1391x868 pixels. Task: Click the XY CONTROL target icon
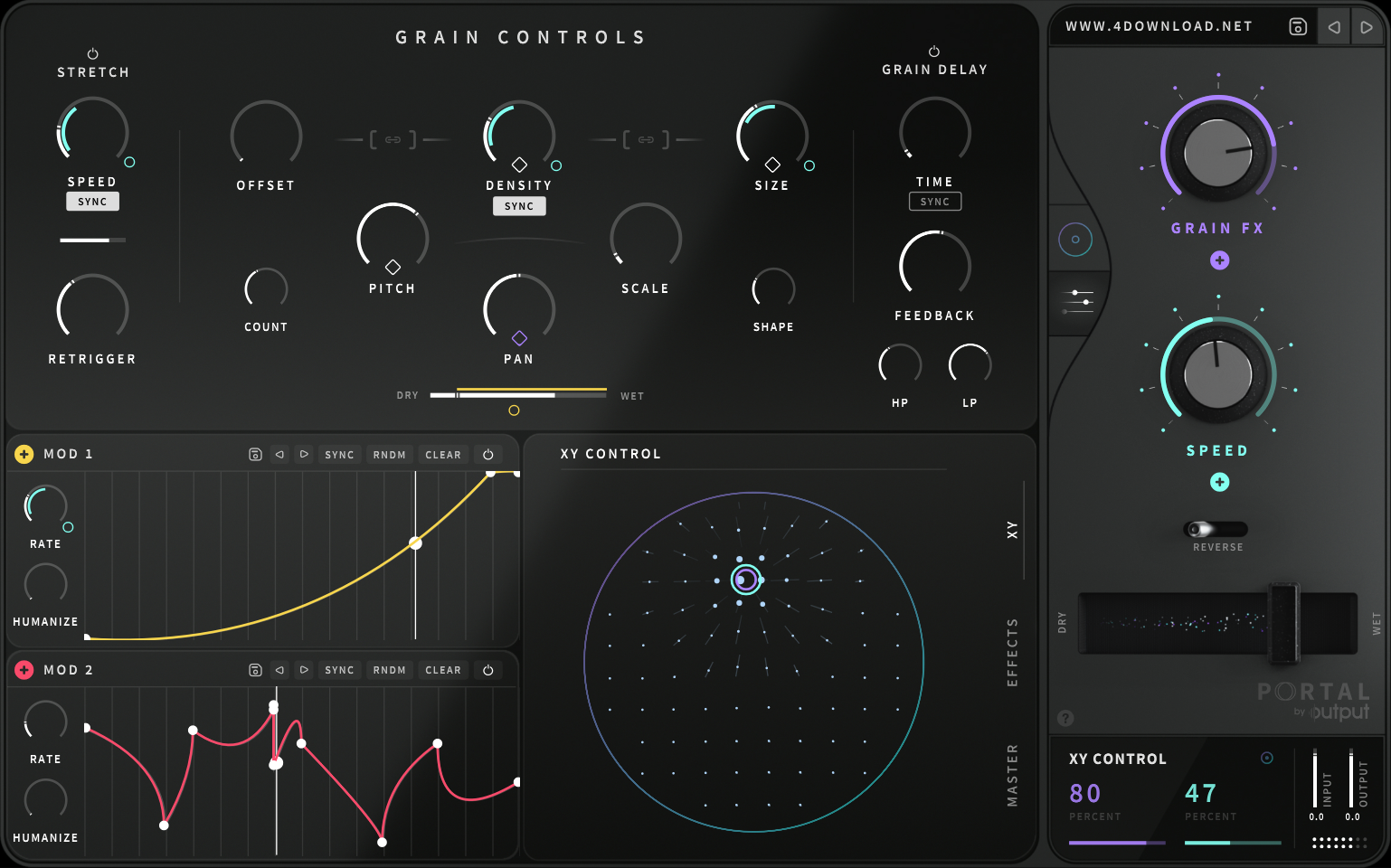coord(1265,759)
